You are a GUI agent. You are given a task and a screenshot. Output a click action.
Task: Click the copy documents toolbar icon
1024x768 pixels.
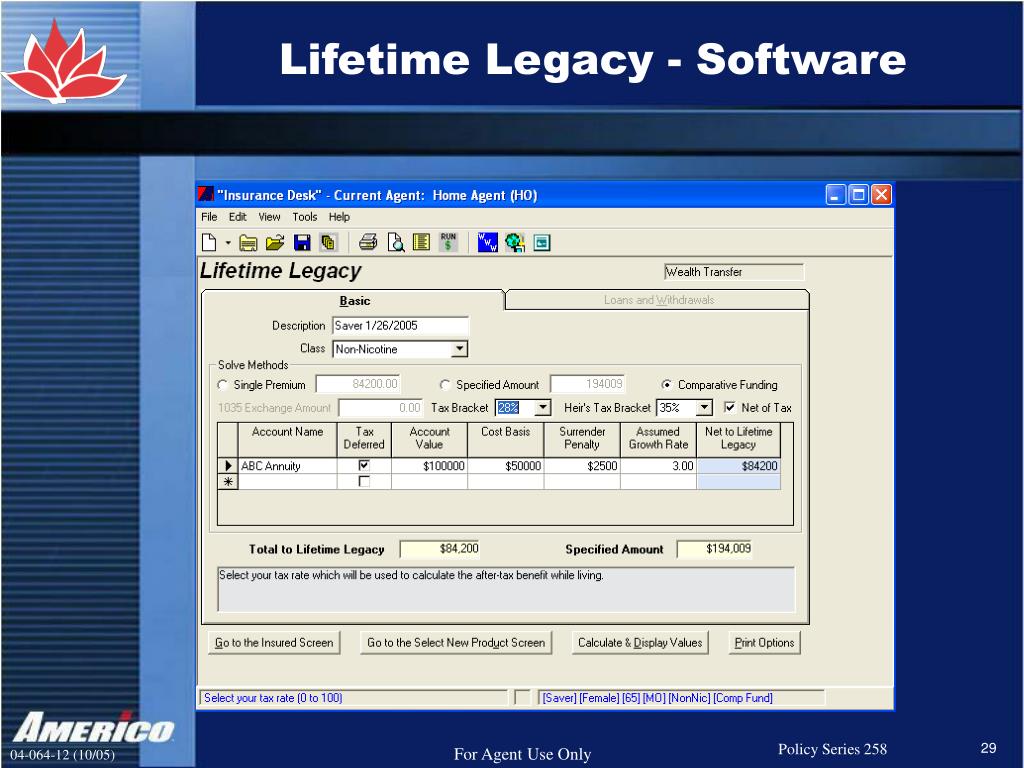(328, 242)
